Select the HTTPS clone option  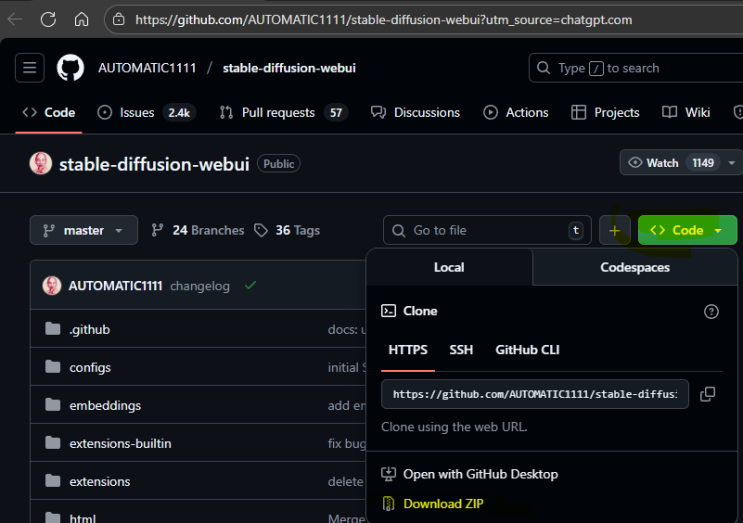point(408,350)
